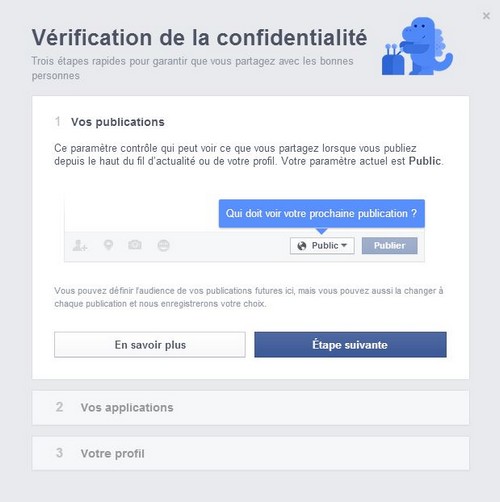
Task: Click the blue dinosaur mascot illustration
Action: tap(417, 46)
